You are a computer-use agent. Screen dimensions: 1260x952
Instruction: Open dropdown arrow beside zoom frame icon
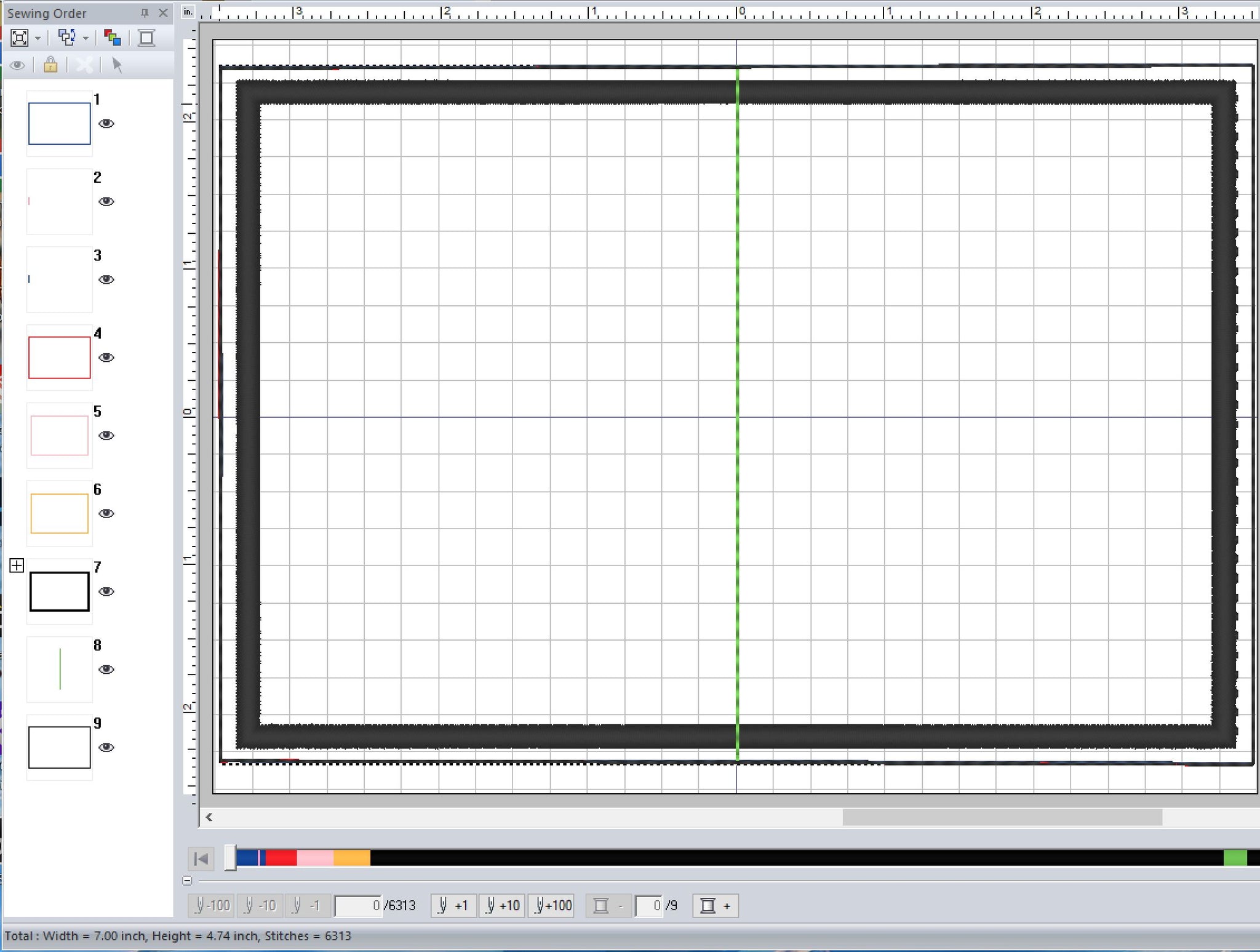(x=38, y=38)
